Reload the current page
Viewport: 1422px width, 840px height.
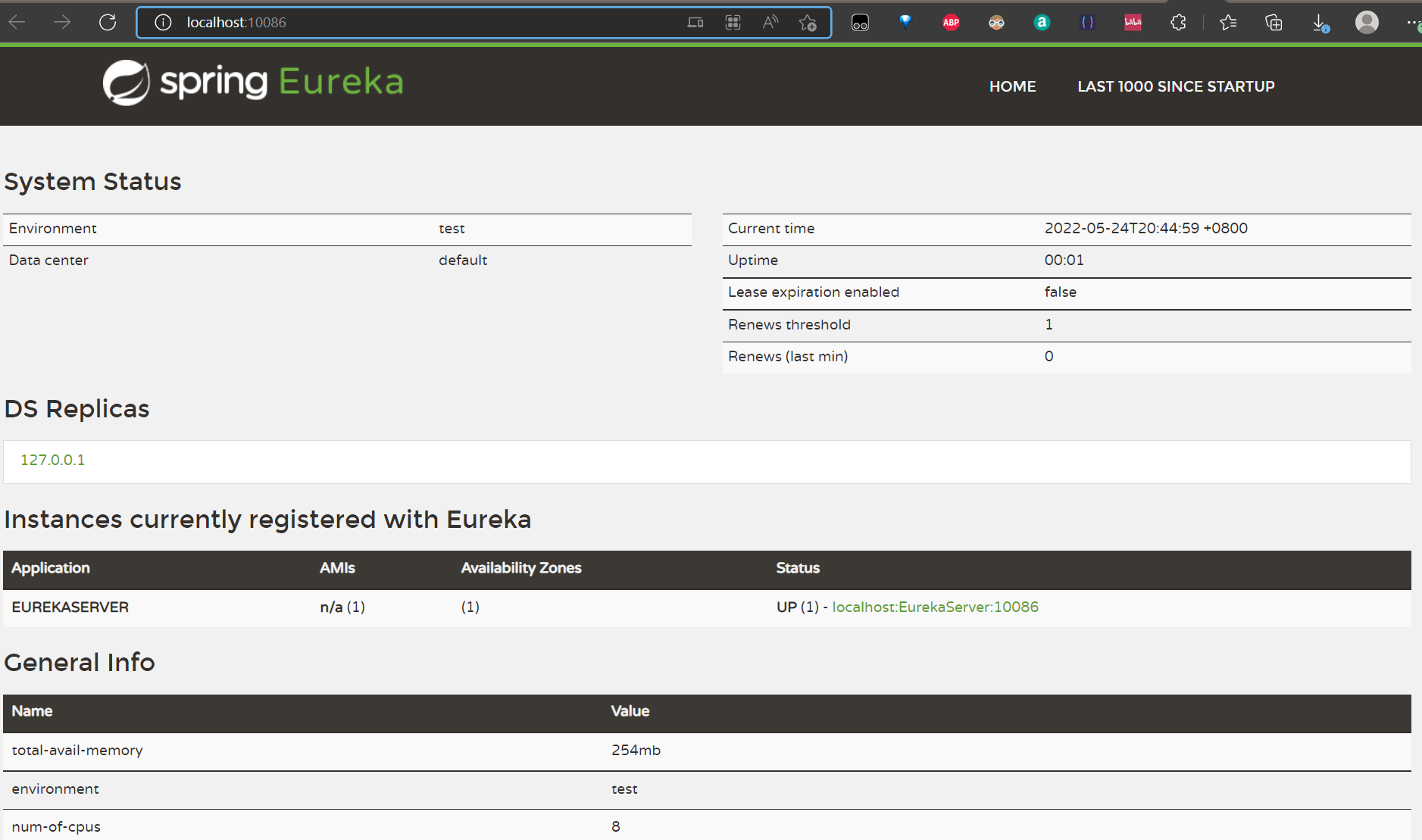tap(108, 23)
